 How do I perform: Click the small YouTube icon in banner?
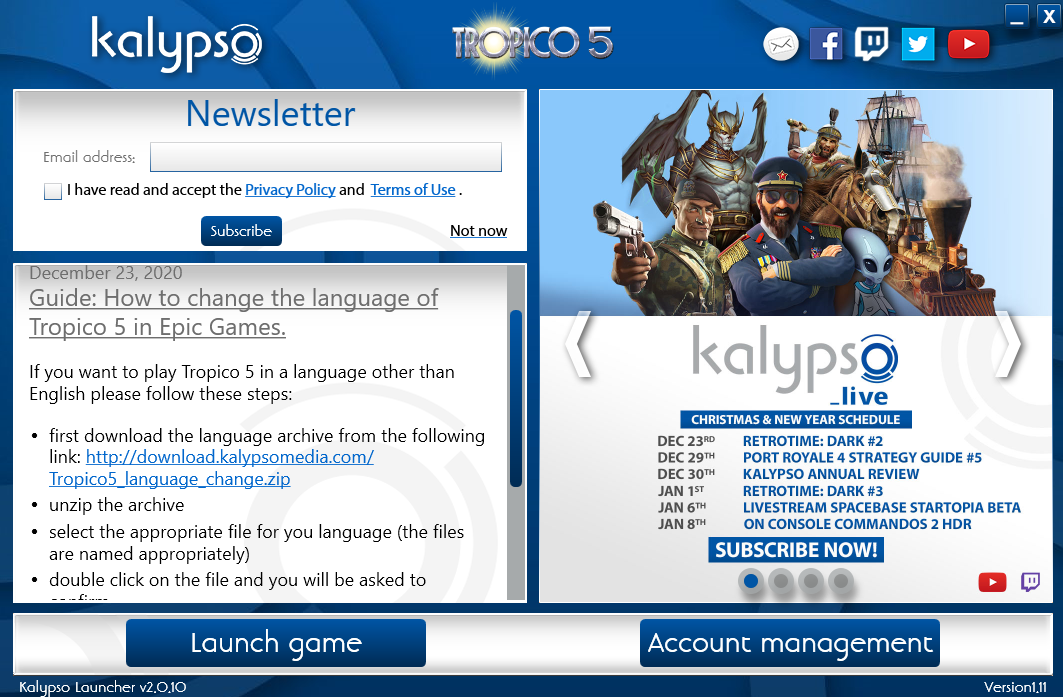[992, 582]
